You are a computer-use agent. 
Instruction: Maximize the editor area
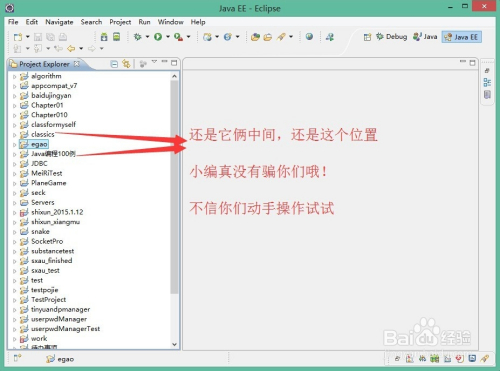pos(472,63)
